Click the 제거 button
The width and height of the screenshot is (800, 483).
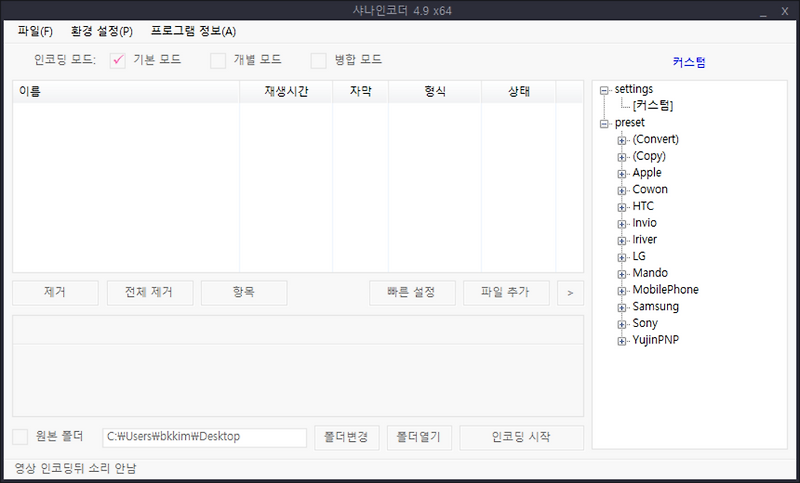coord(55,293)
